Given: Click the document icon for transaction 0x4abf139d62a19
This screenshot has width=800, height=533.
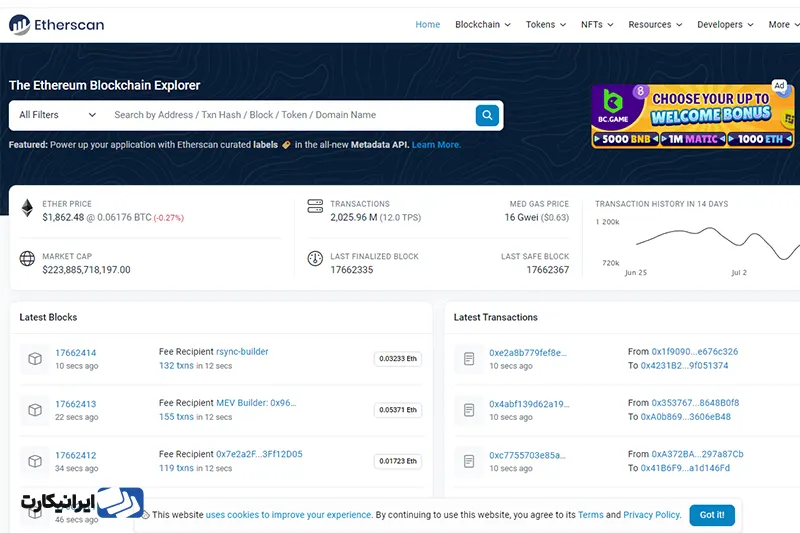Looking at the screenshot, I should [x=469, y=410].
